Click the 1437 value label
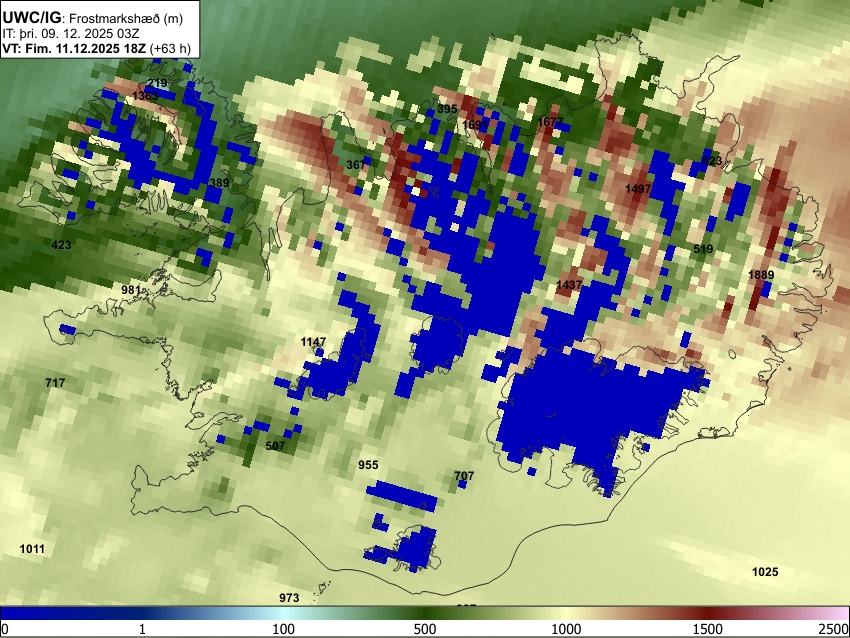The image size is (850, 638). tap(569, 285)
